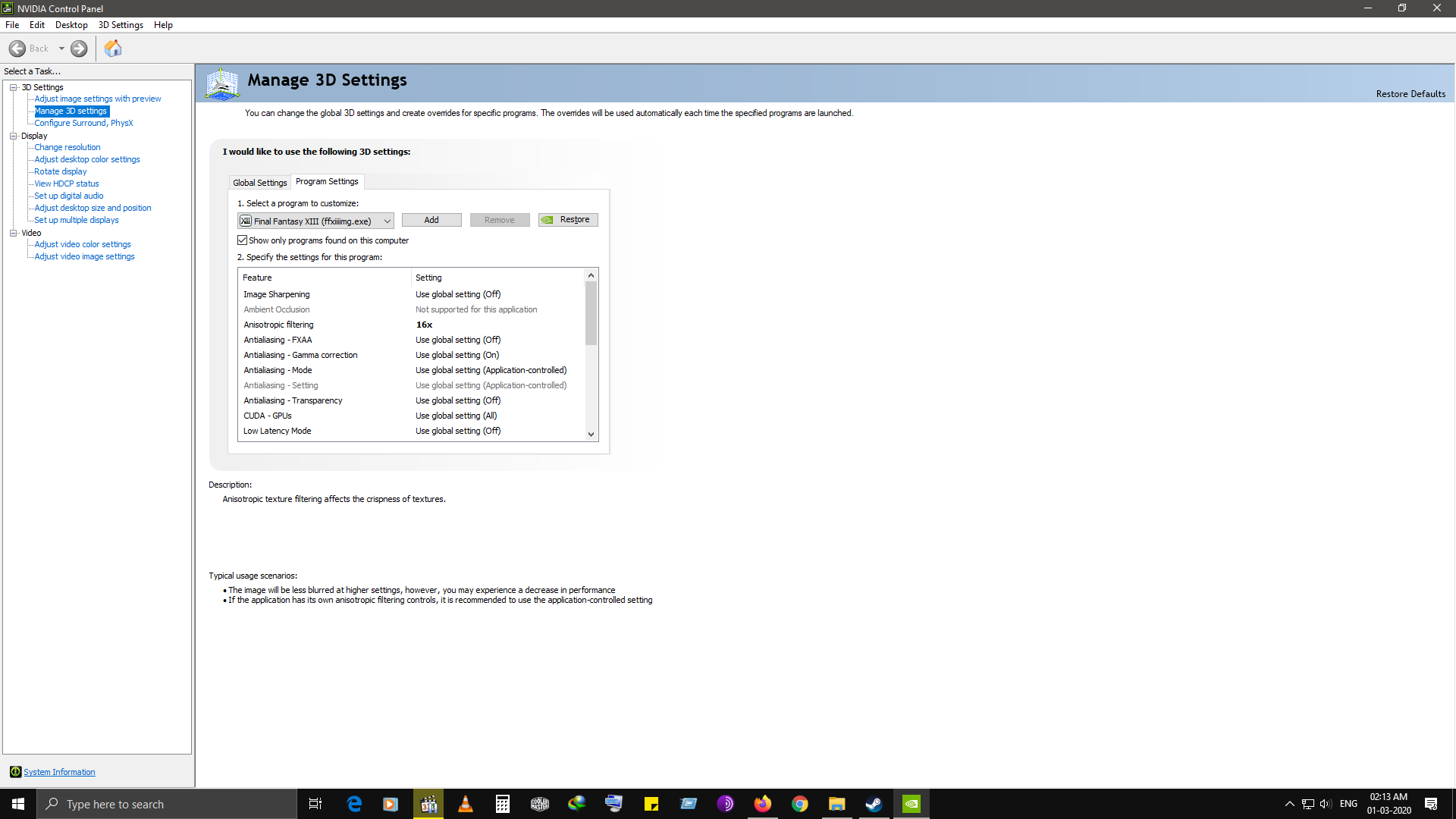Open Change resolution in the task tree
This screenshot has width=1456, height=819.
tap(67, 147)
